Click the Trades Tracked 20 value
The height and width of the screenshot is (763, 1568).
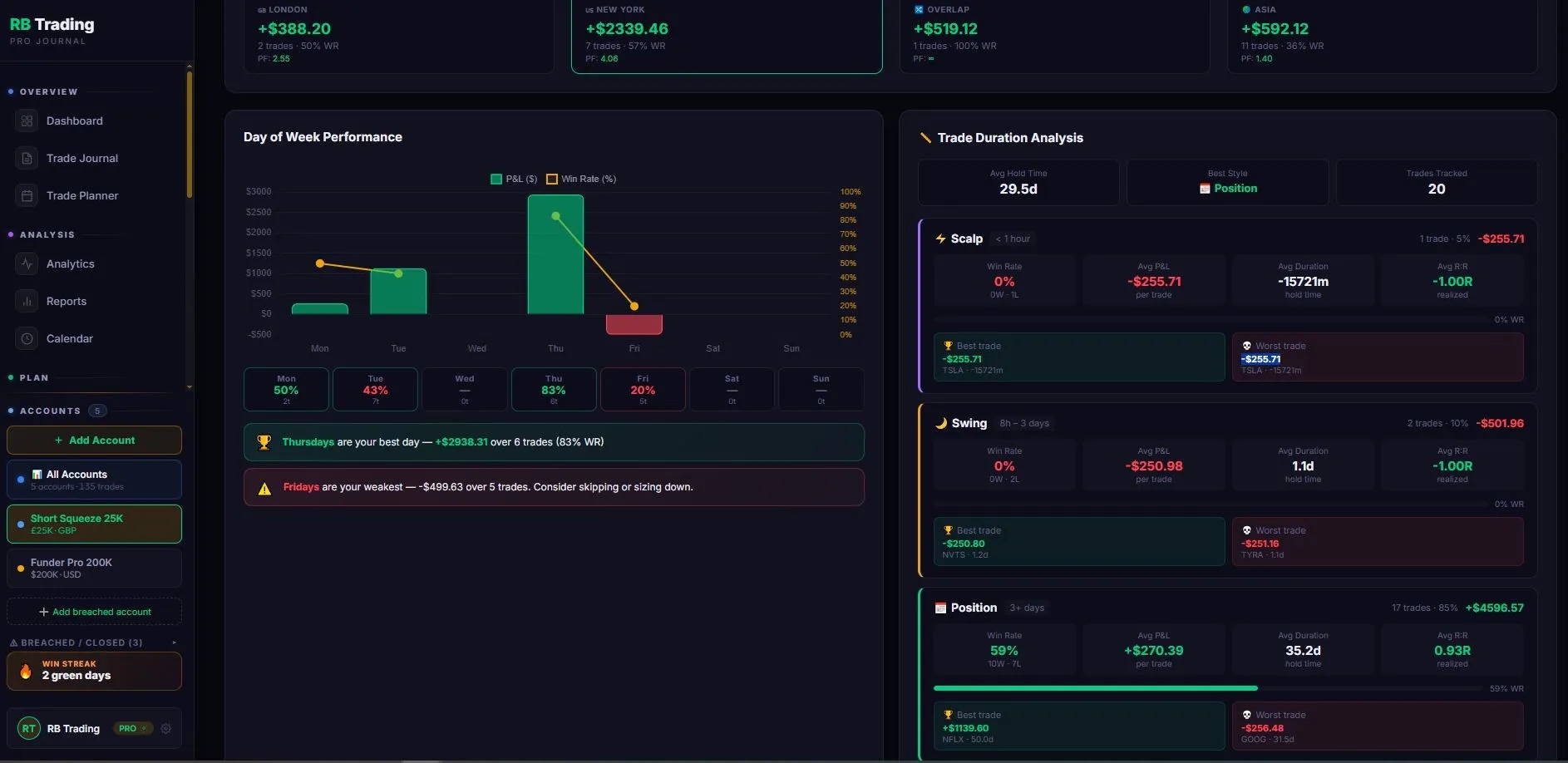coord(1437,189)
